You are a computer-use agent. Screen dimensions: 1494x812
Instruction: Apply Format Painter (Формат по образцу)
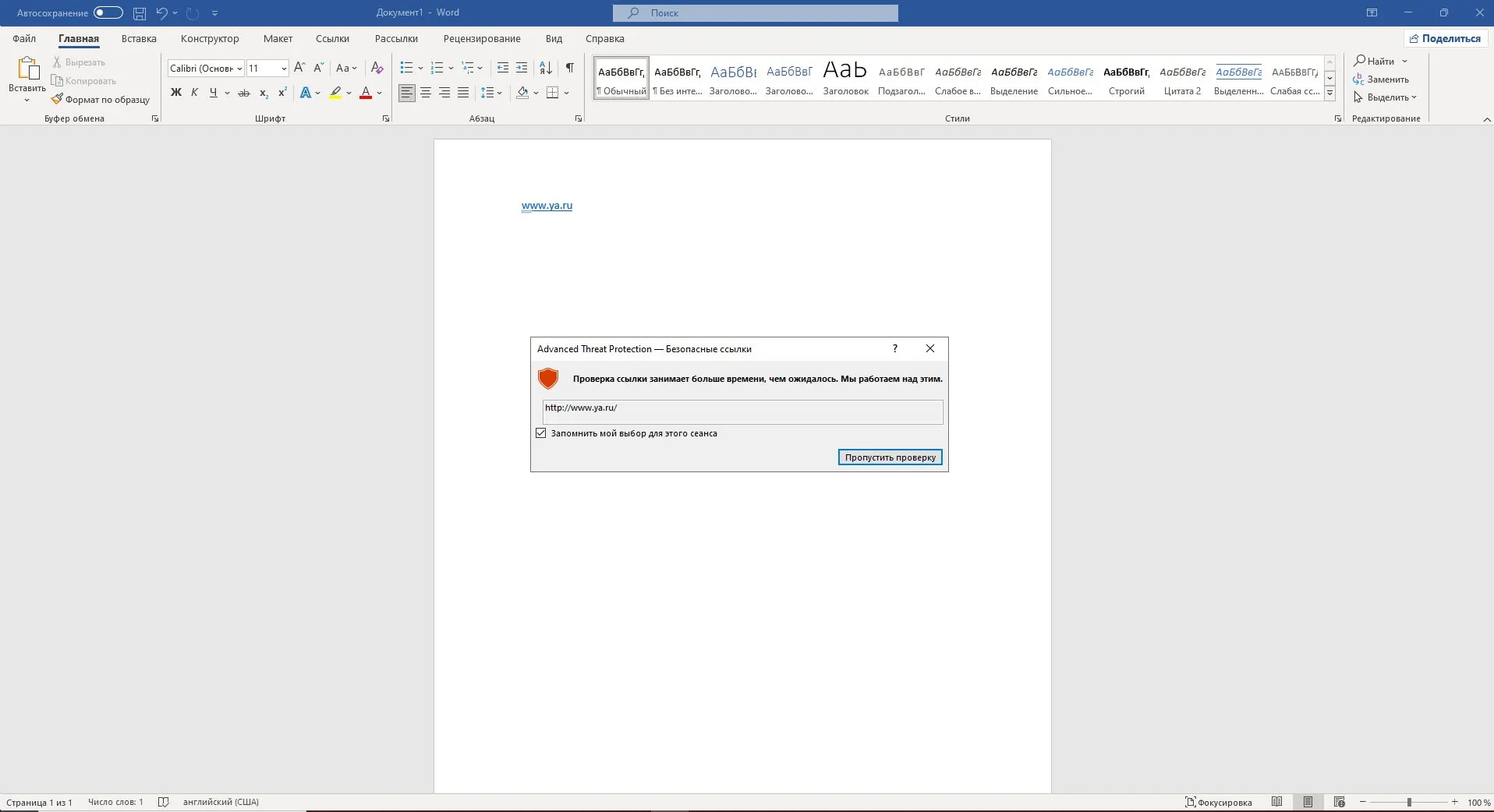(101, 100)
